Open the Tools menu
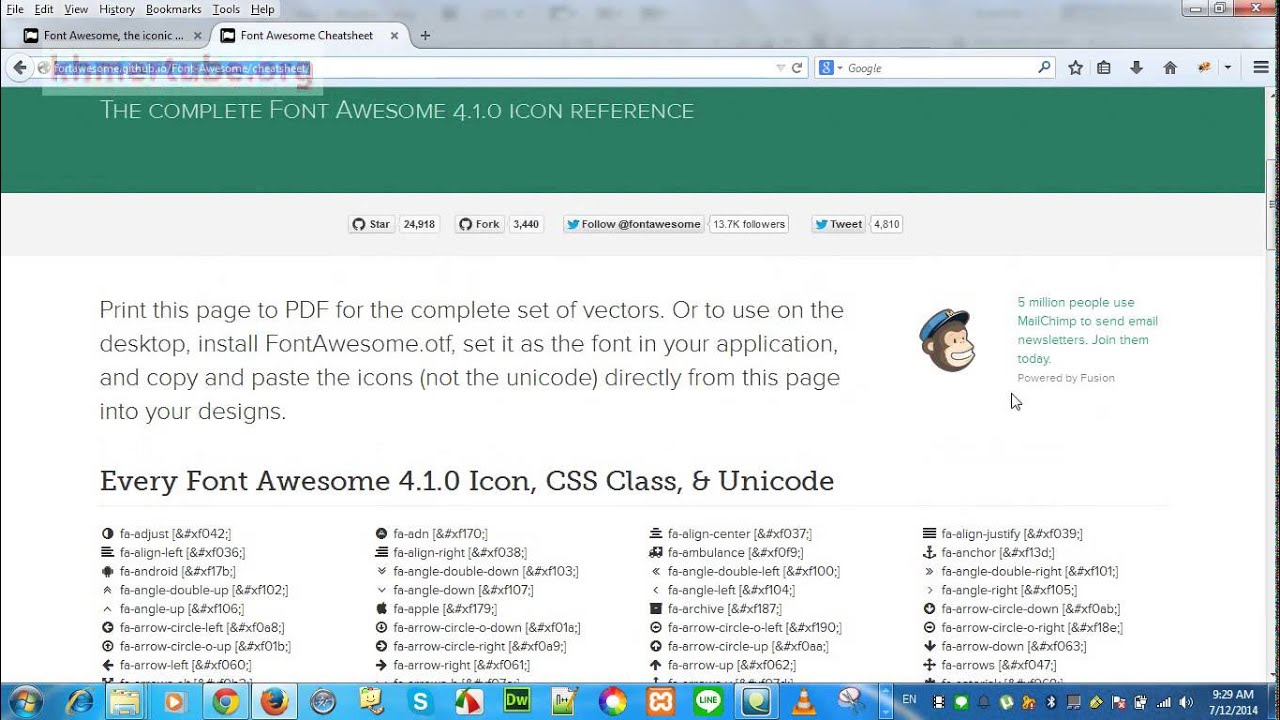Viewport: 1280px width, 720px height. pyautogui.click(x=226, y=9)
